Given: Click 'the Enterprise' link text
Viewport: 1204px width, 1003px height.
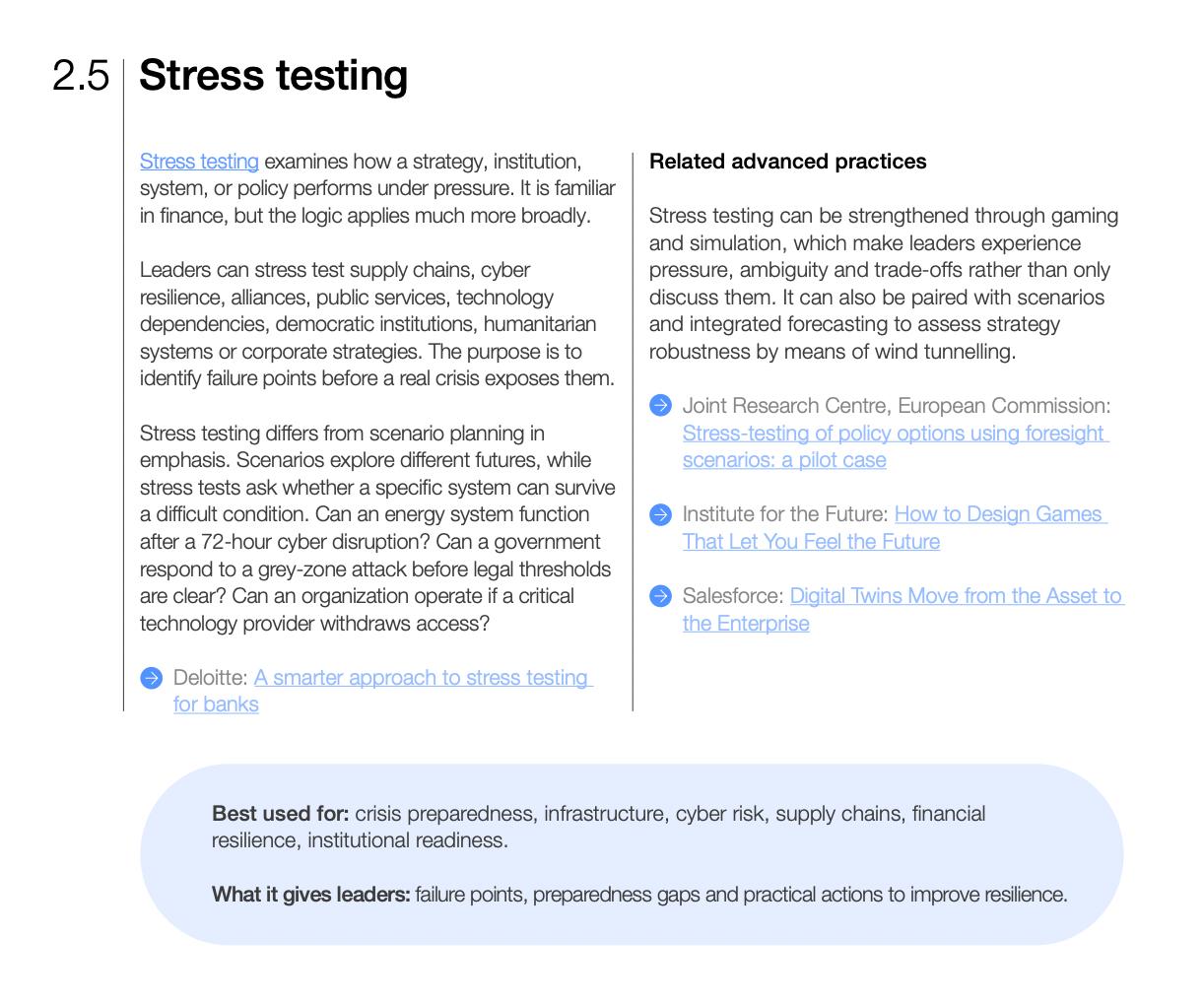Looking at the screenshot, I should (x=746, y=624).
